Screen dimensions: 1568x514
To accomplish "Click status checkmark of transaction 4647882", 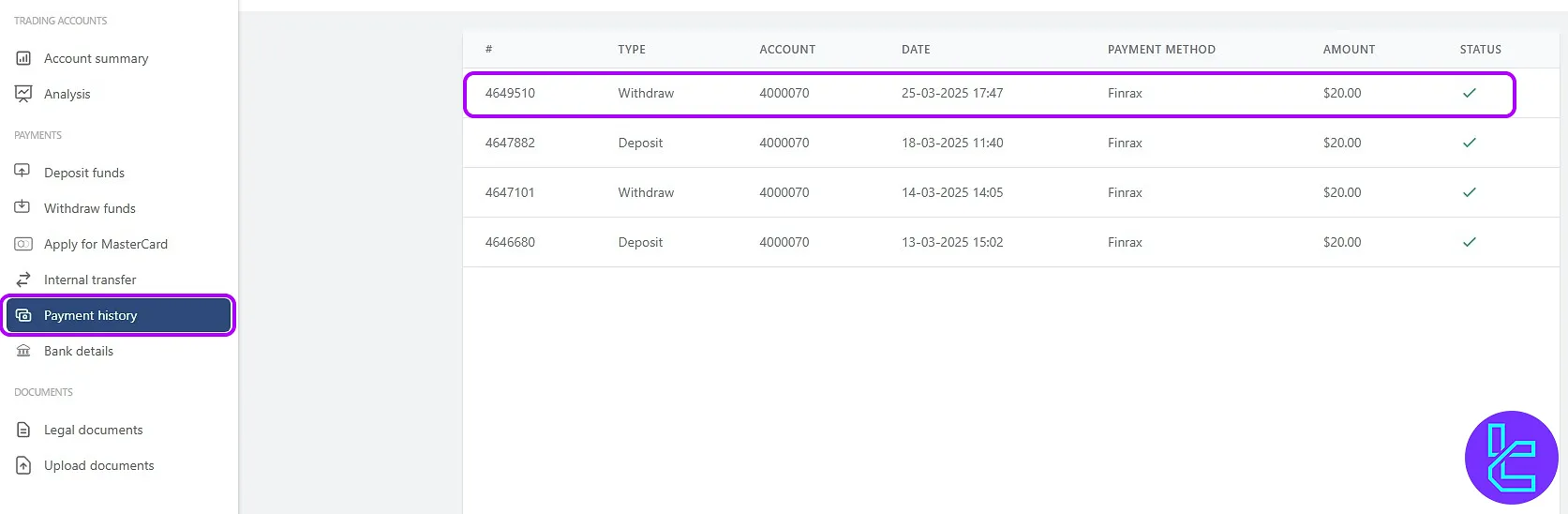I will pos(1470,143).
